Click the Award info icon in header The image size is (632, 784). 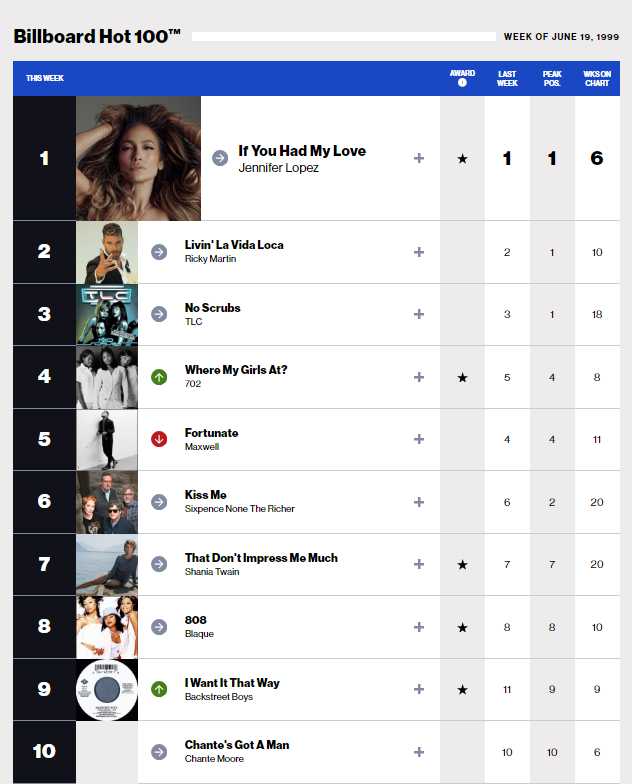[x=462, y=82]
